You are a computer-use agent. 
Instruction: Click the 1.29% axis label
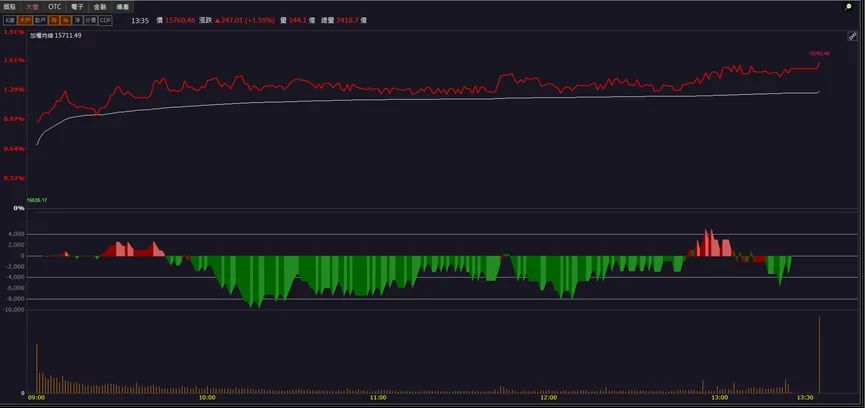[14, 89]
